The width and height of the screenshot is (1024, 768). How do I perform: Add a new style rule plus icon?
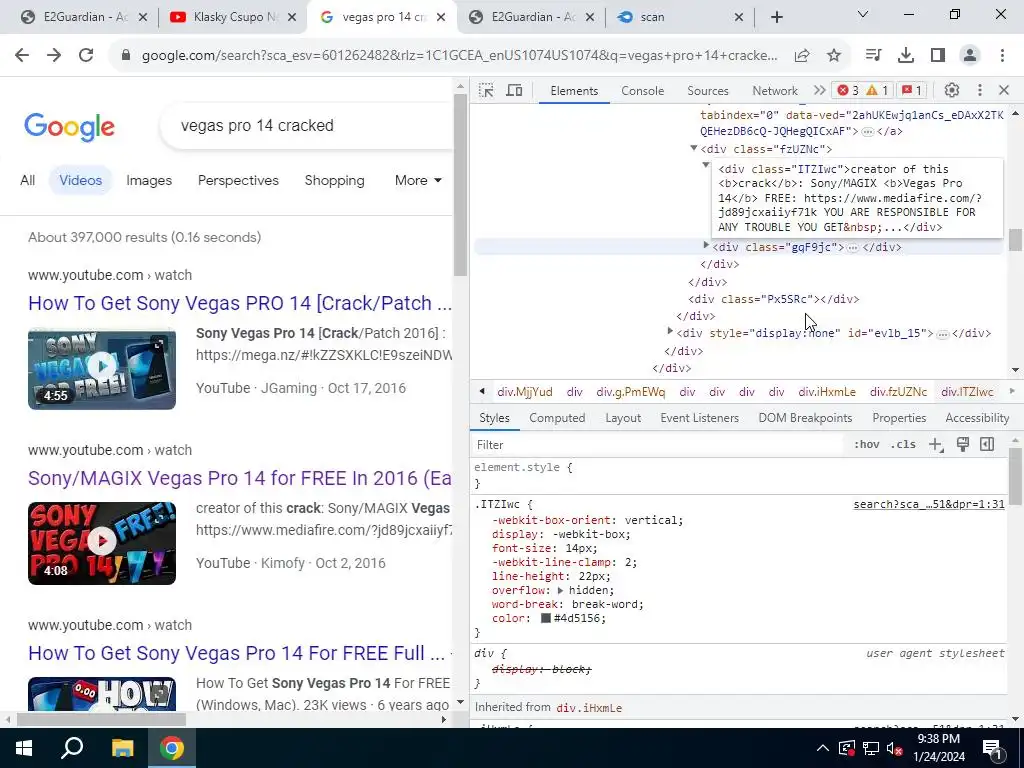pos(935,445)
